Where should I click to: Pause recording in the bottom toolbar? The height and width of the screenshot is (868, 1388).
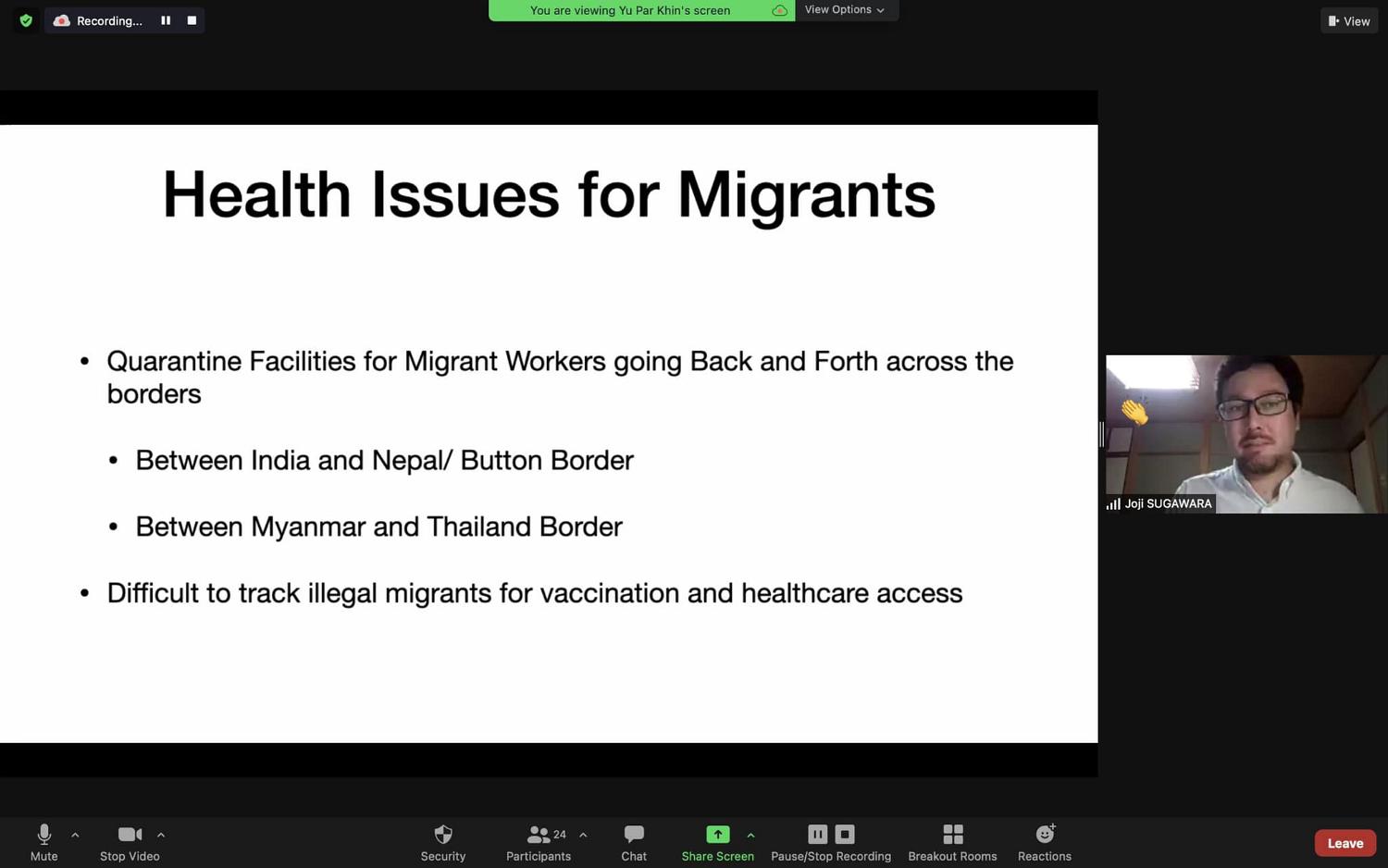pyautogui.click(x=817, y=834)
